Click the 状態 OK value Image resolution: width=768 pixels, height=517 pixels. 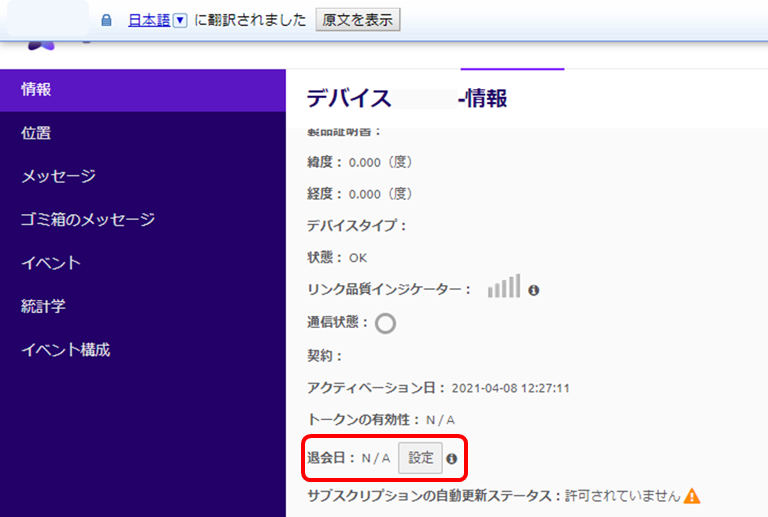point(358,258)
